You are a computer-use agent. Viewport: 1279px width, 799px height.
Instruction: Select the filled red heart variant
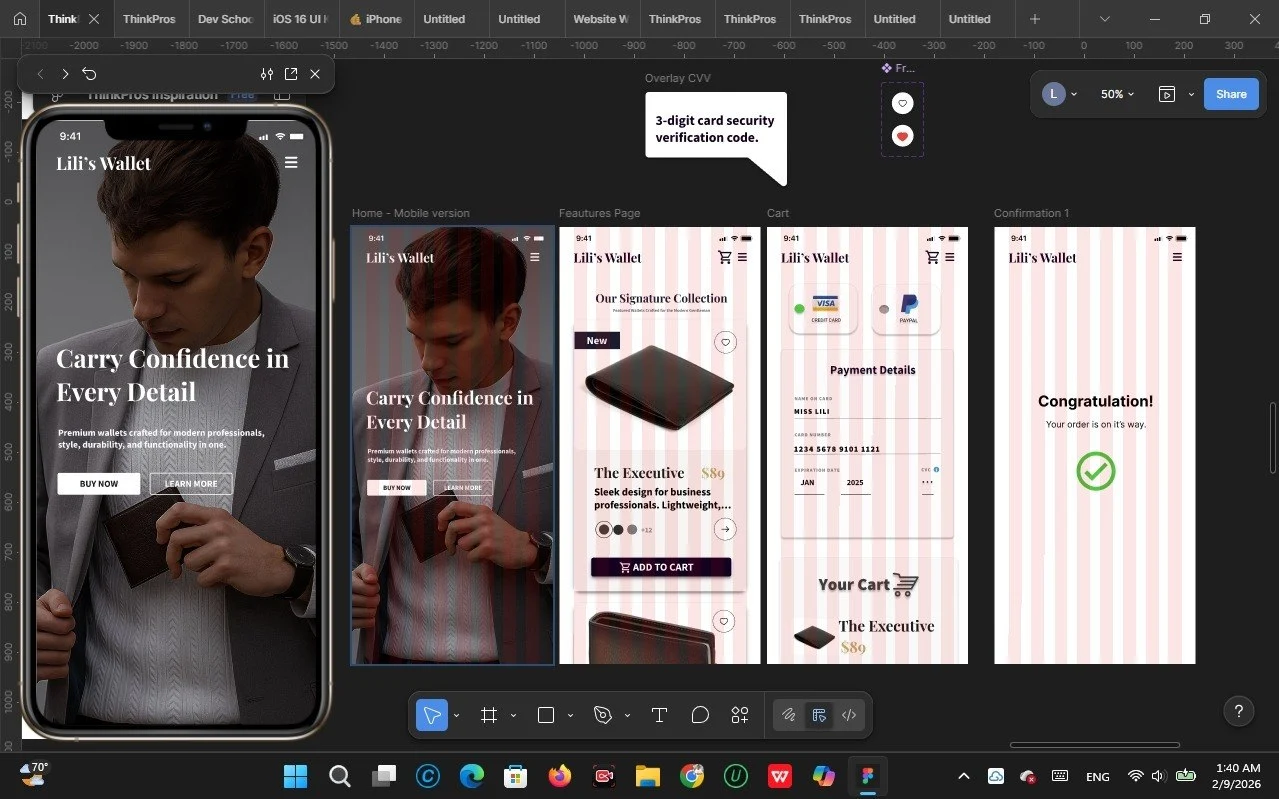(x=902, y=136)
